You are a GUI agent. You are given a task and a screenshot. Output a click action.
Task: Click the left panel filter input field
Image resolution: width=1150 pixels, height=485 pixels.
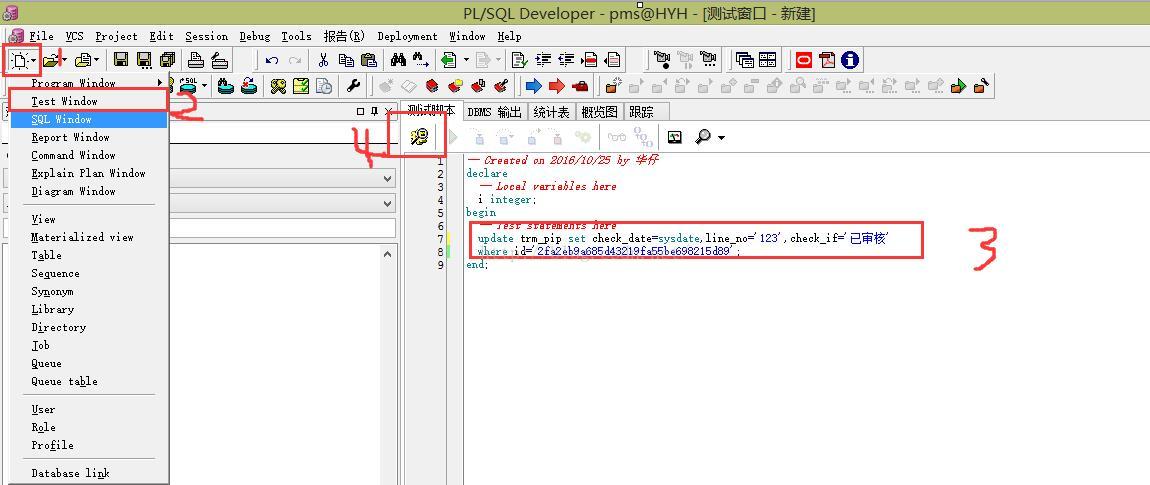click(x=282, y=227)
